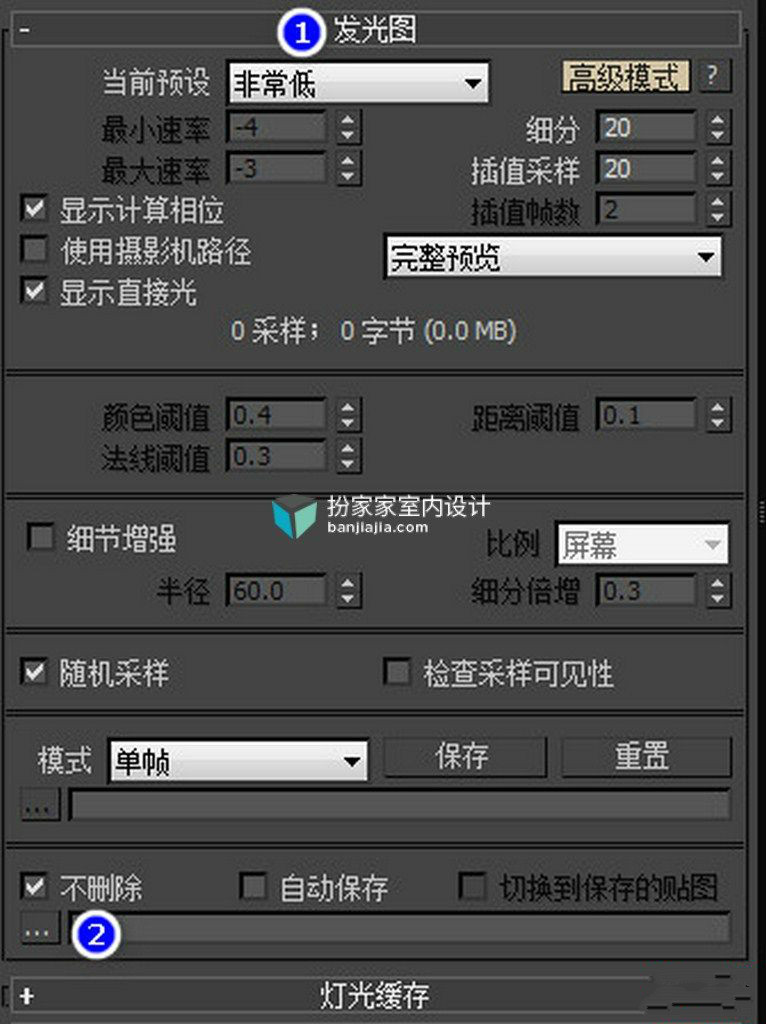Expand the 灯光缓存 rollout plus icon

coord(26,995)
